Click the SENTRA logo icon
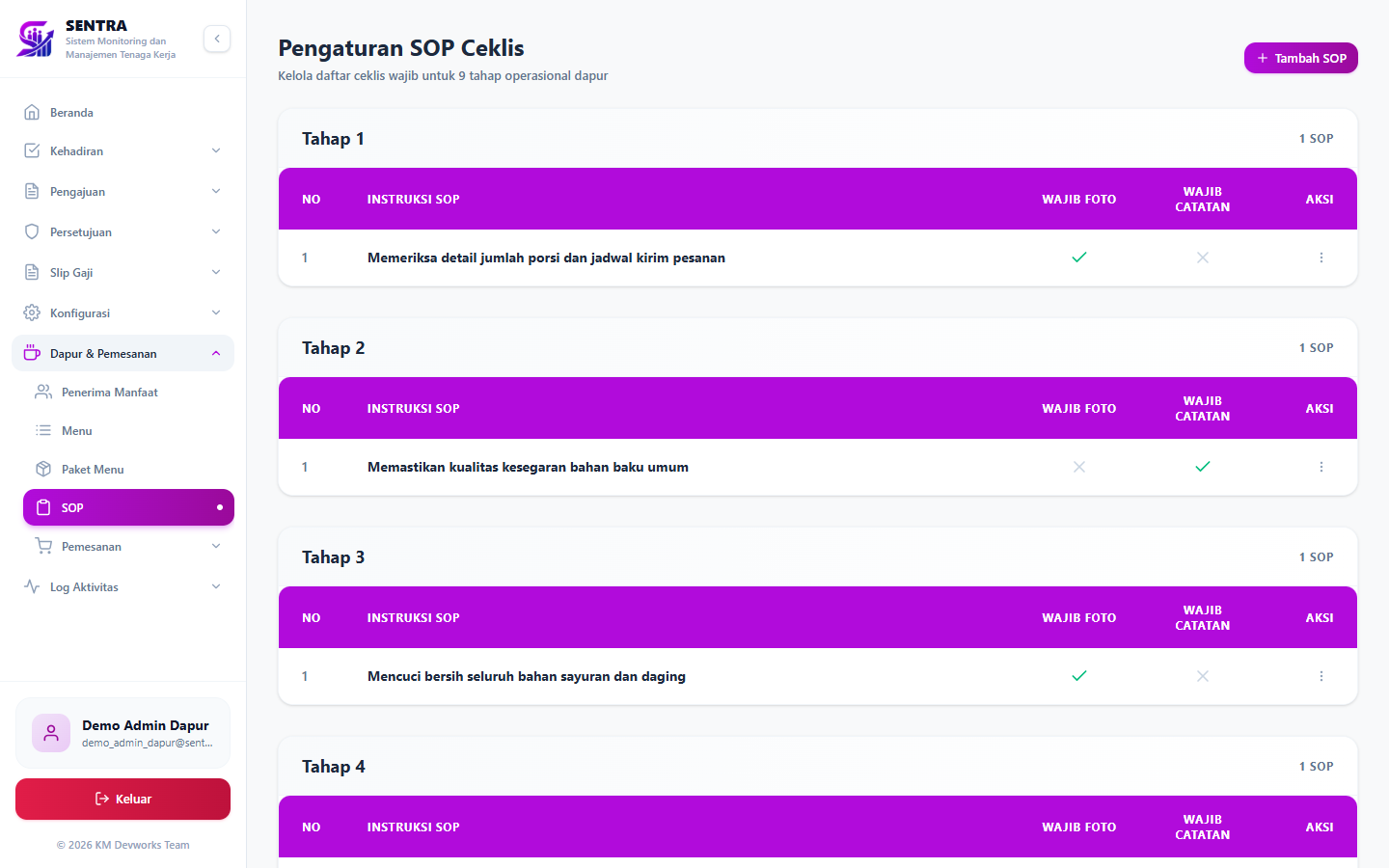Viewport: 1389px width, 868px height. point(36,39)
